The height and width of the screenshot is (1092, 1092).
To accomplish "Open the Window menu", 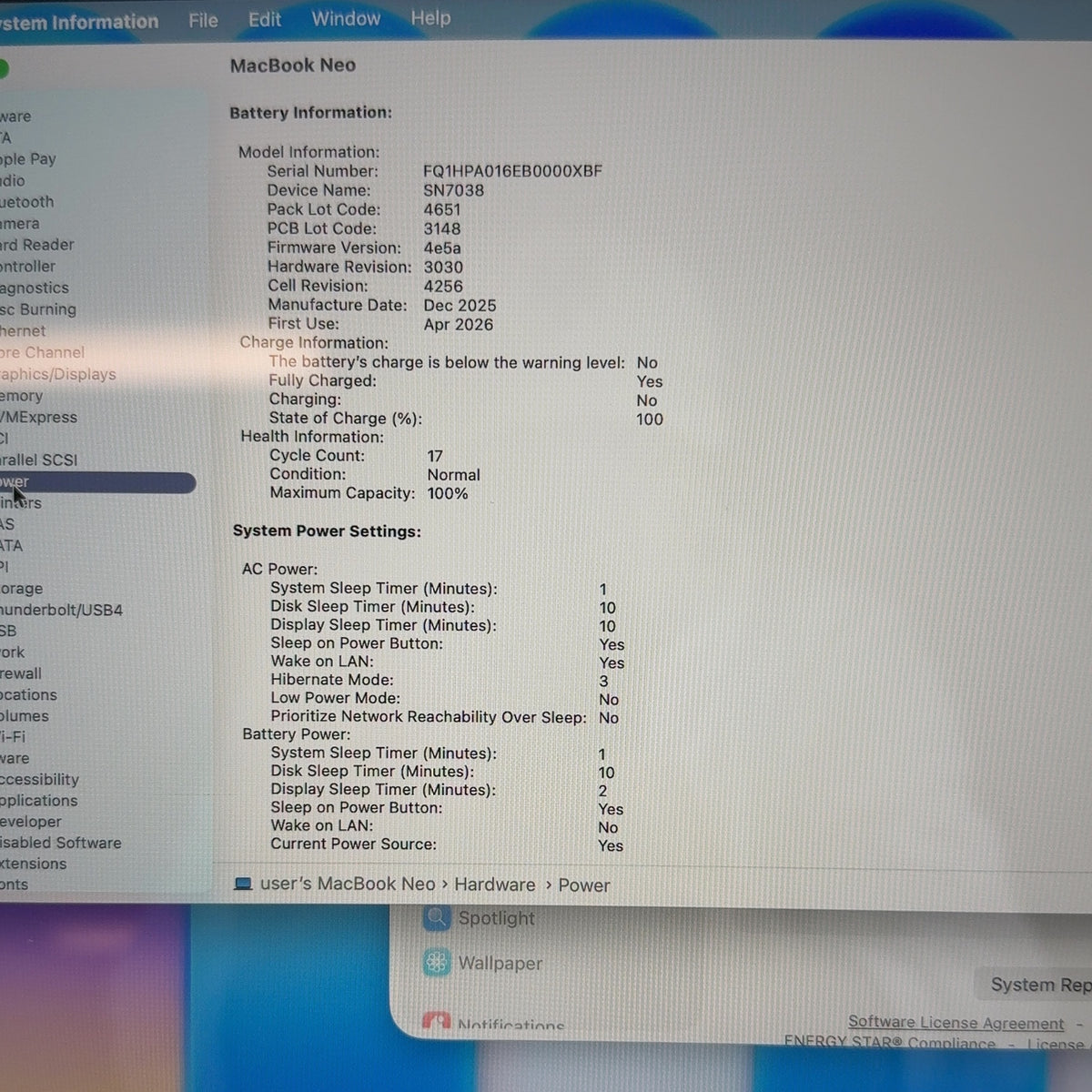I will pos(346,18).
